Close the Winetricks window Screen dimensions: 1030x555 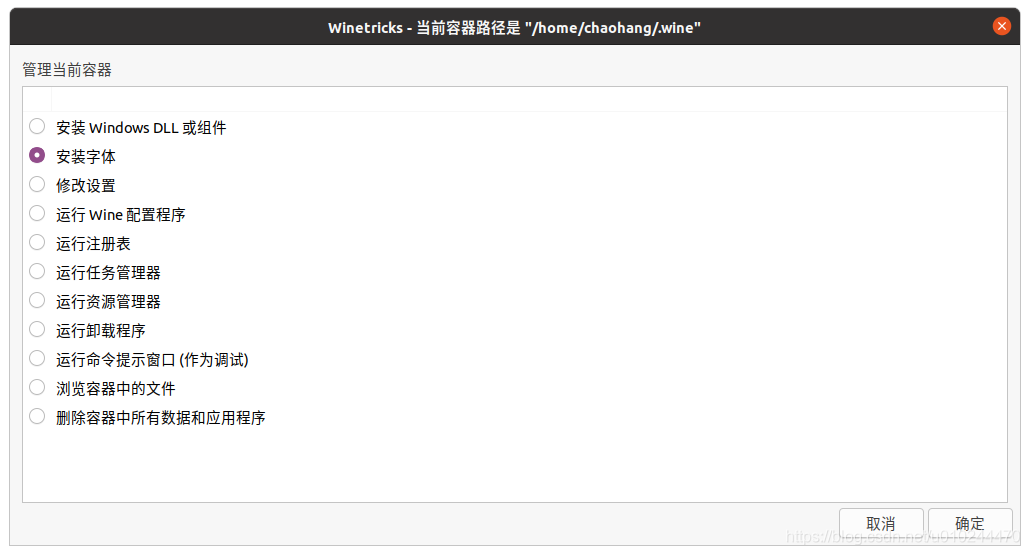1001,26
